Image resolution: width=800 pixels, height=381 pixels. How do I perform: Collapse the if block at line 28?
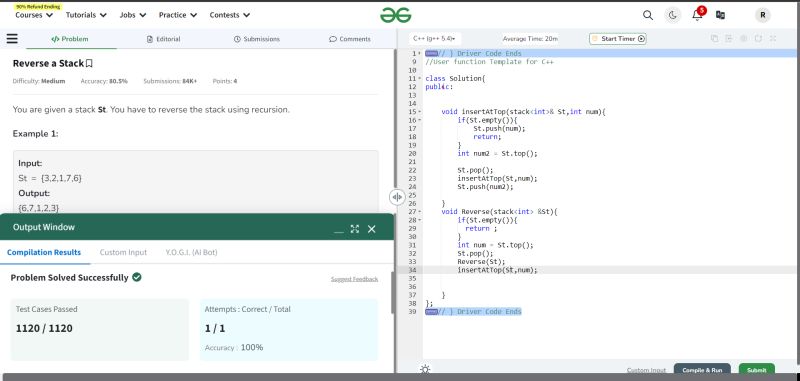point(419,220)
